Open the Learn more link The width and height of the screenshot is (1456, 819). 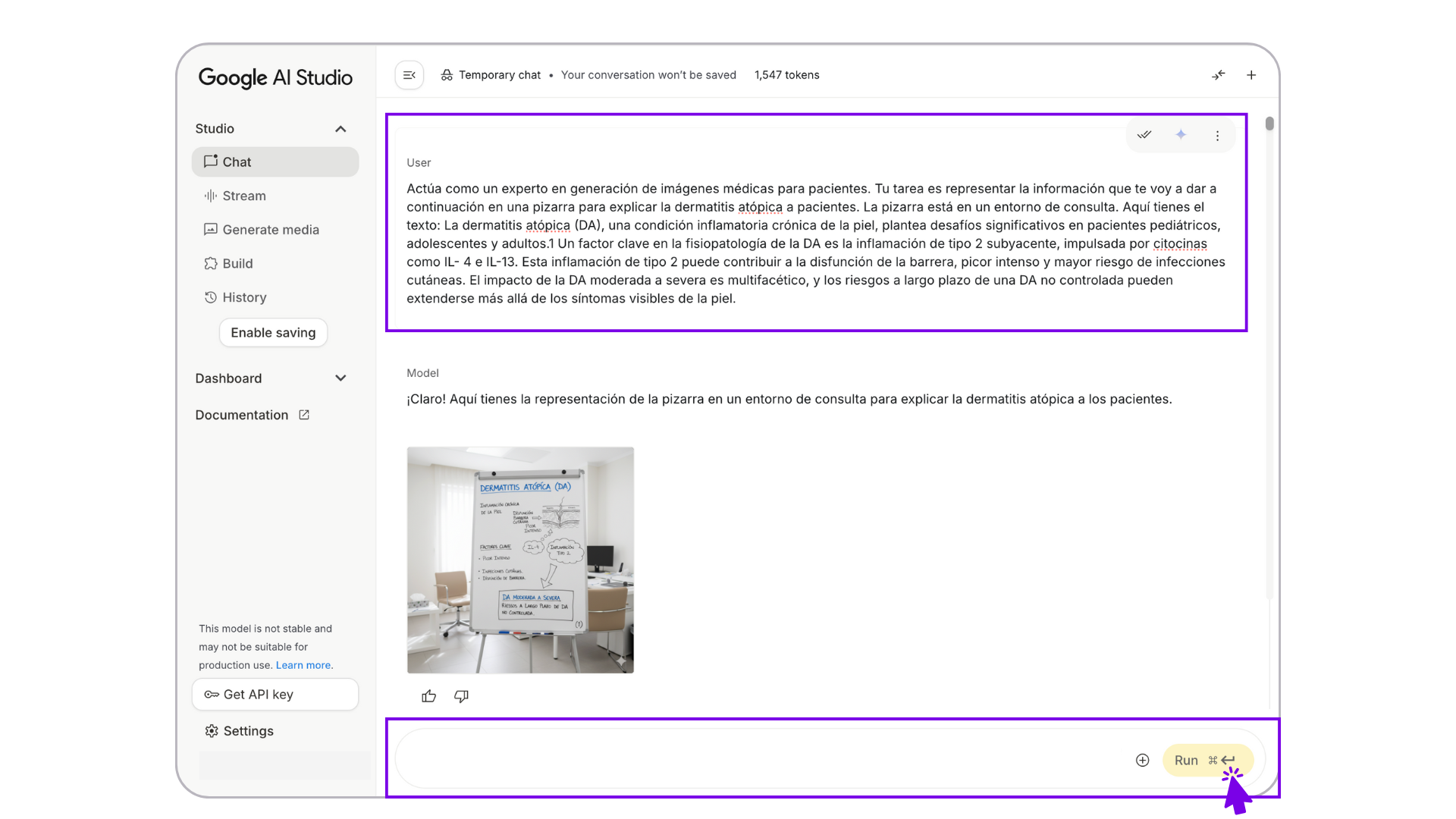coord(303,665)
